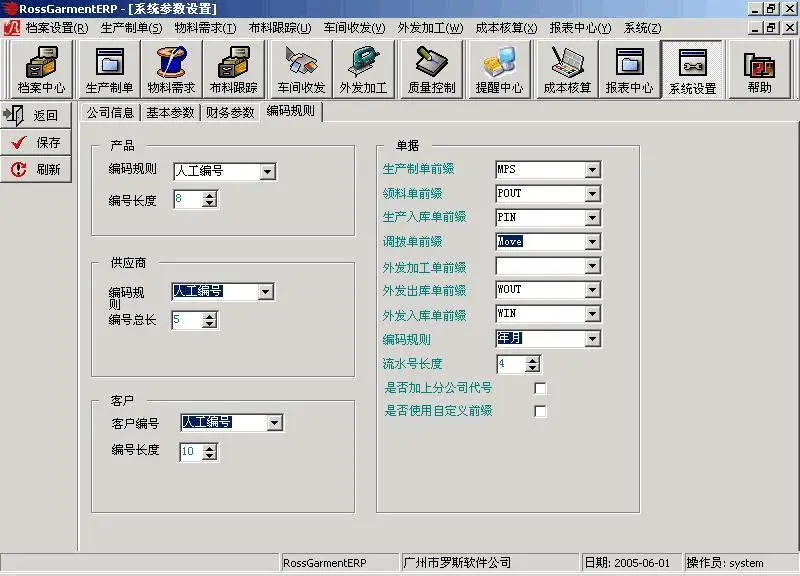Open the 成本核算 module icon

tap(567, 68)
